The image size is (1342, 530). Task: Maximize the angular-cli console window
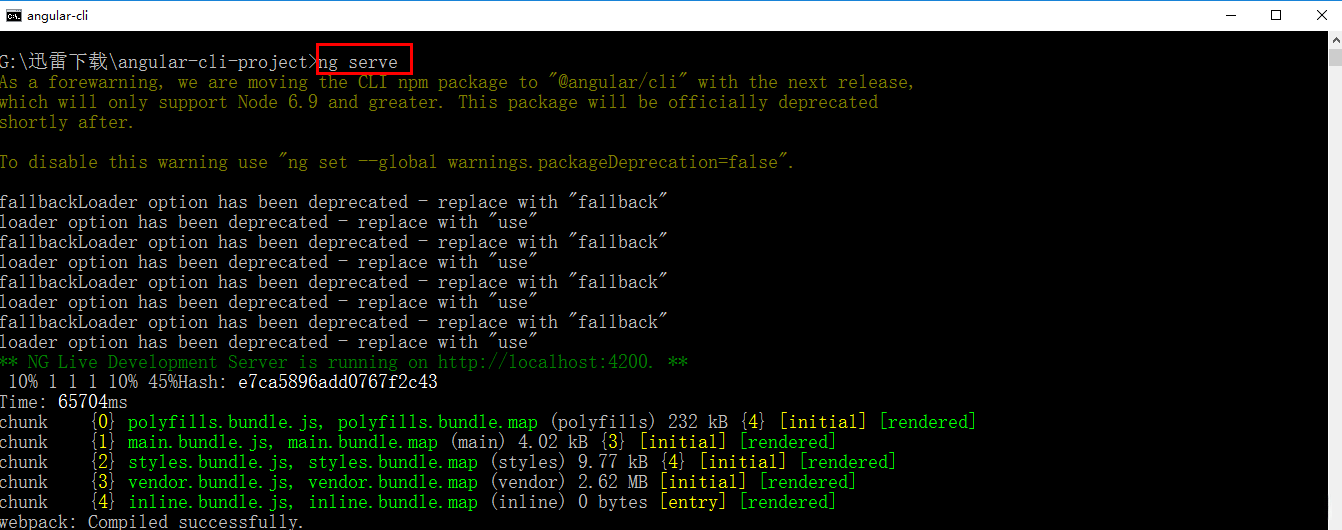coord(1276,15)
